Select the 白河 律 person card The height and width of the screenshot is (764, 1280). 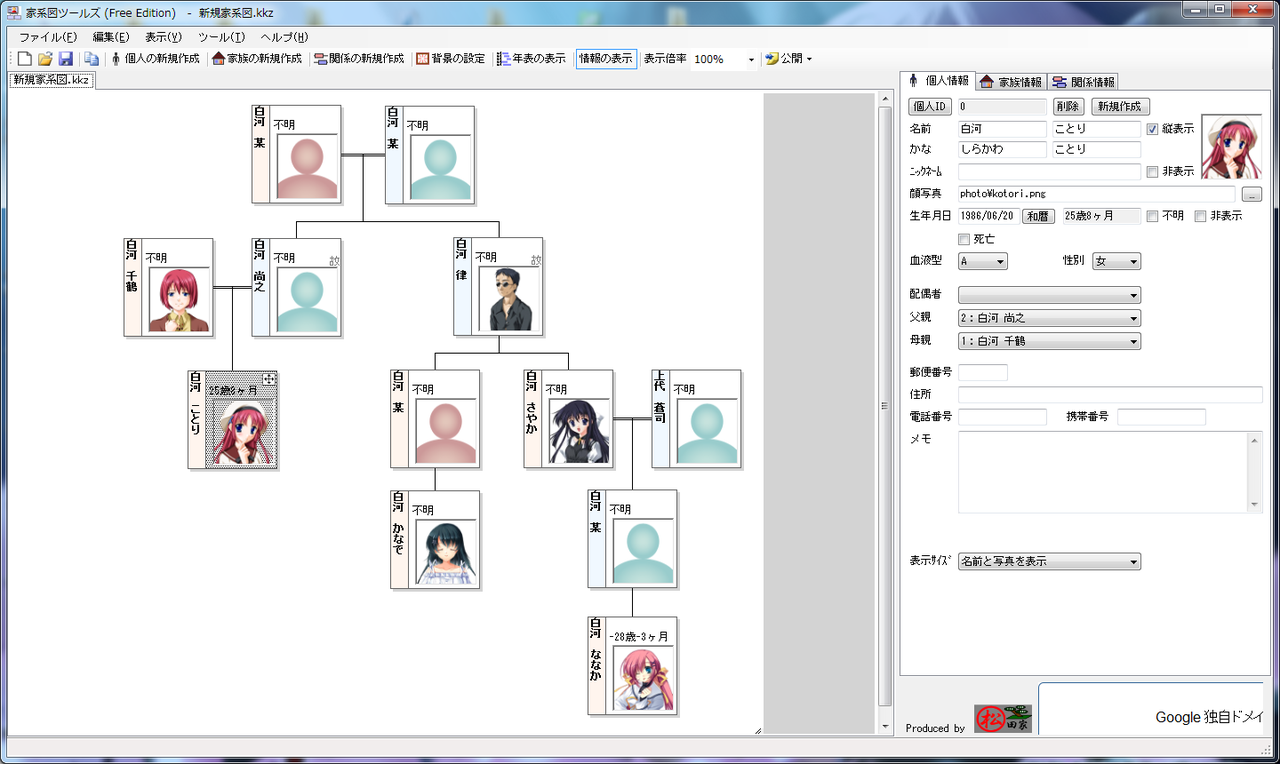click(498, 286)
